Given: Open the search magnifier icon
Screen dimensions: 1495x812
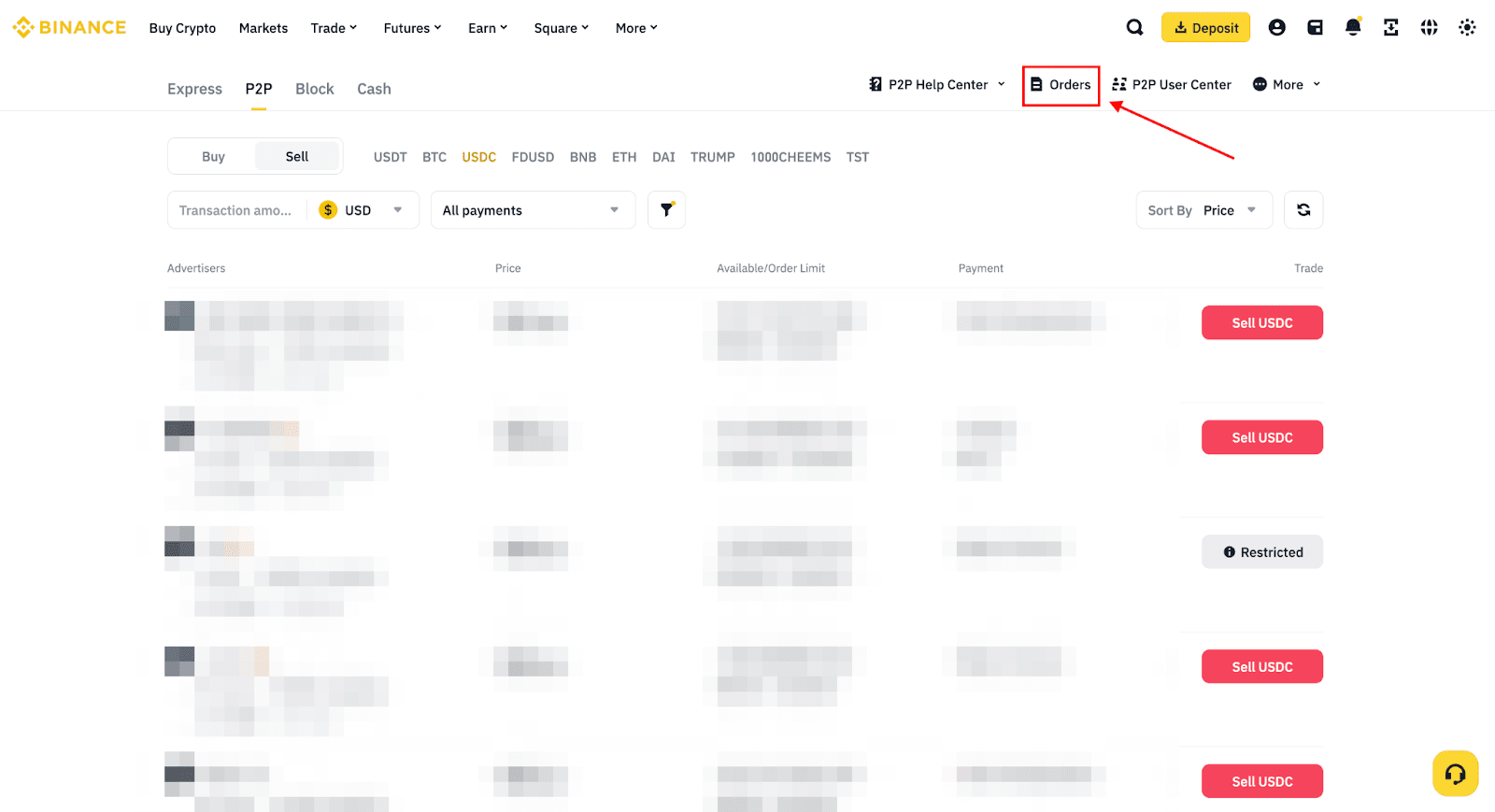Looking at the screenshot, I should 1134,27.
